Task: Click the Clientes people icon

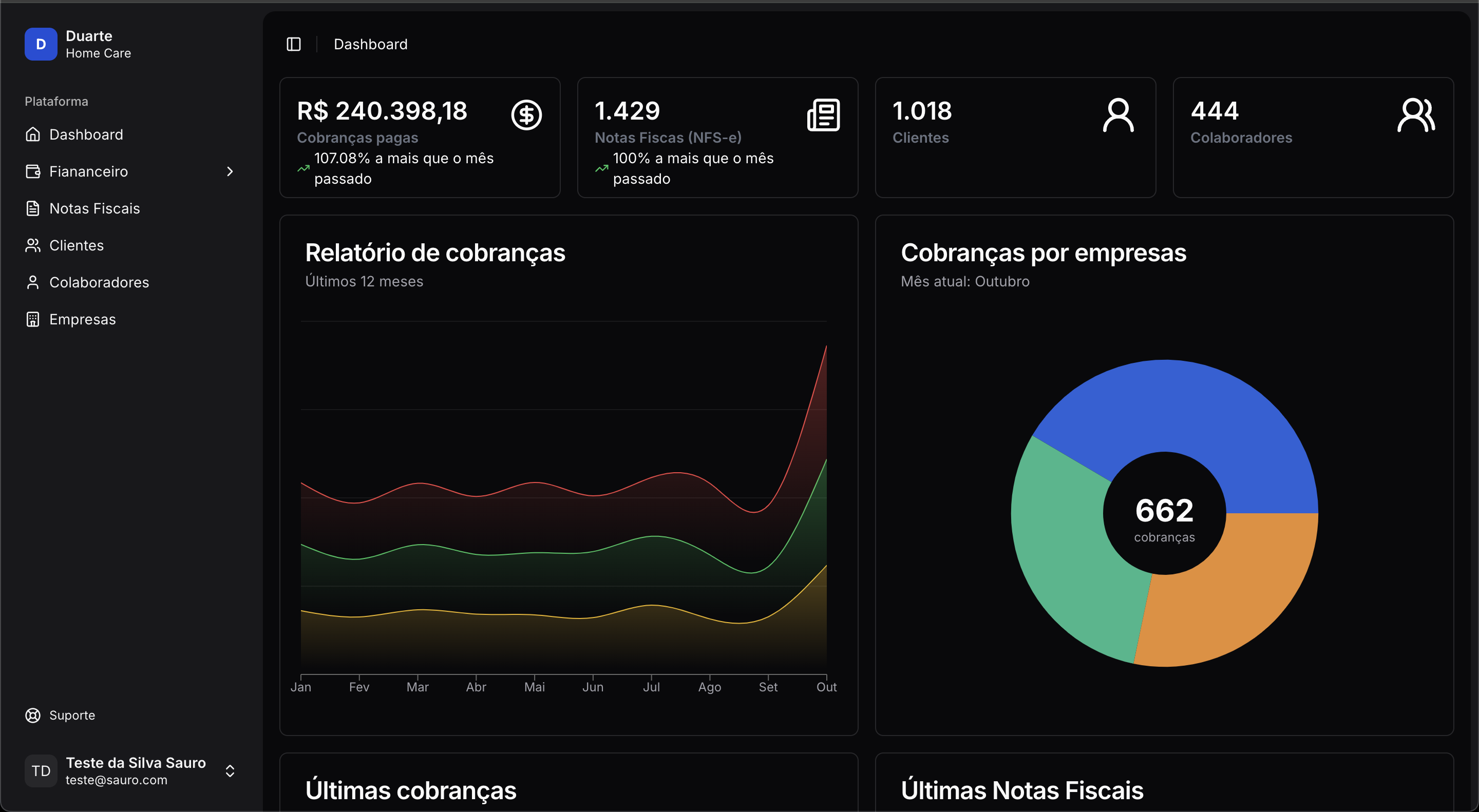Action: point(33,245)
